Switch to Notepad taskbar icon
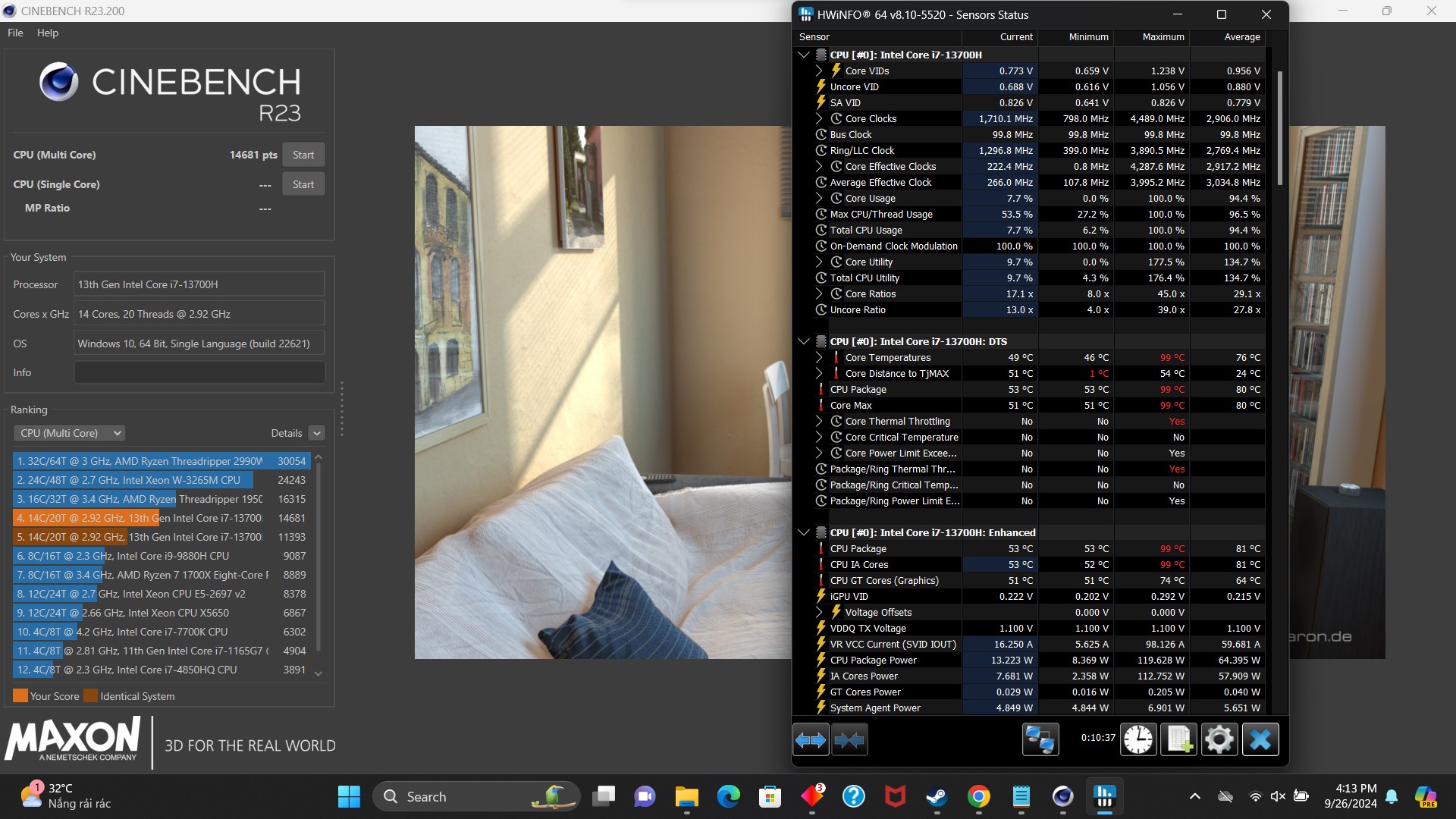Image resolution: width=1456 pixels, height=819 pixels. click(x=1021, y=796)
